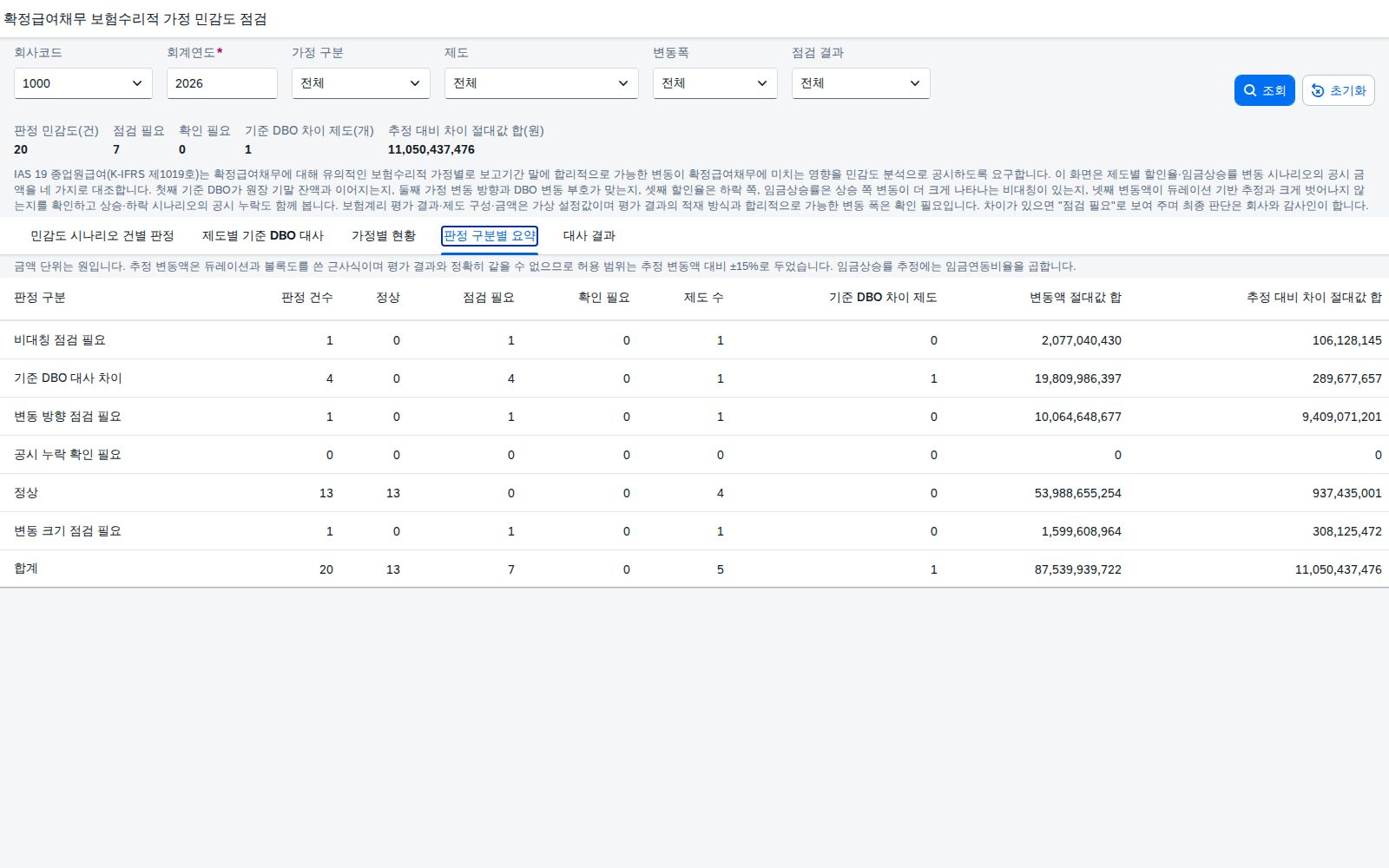
Task: Select the 판정 구분별 요약 tab
Action: [490, 236]
